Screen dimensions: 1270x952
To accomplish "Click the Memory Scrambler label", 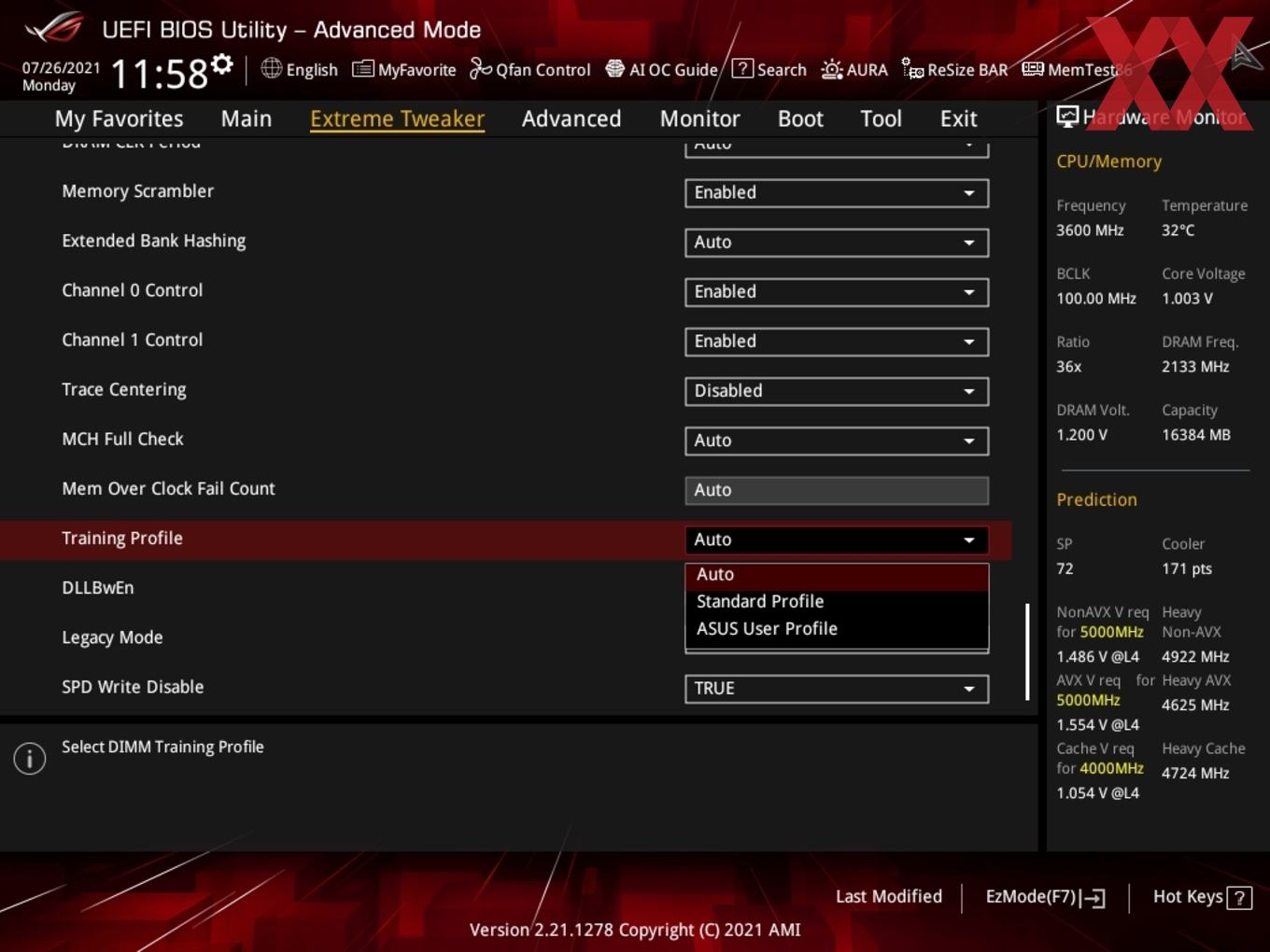I will (137, 191).
